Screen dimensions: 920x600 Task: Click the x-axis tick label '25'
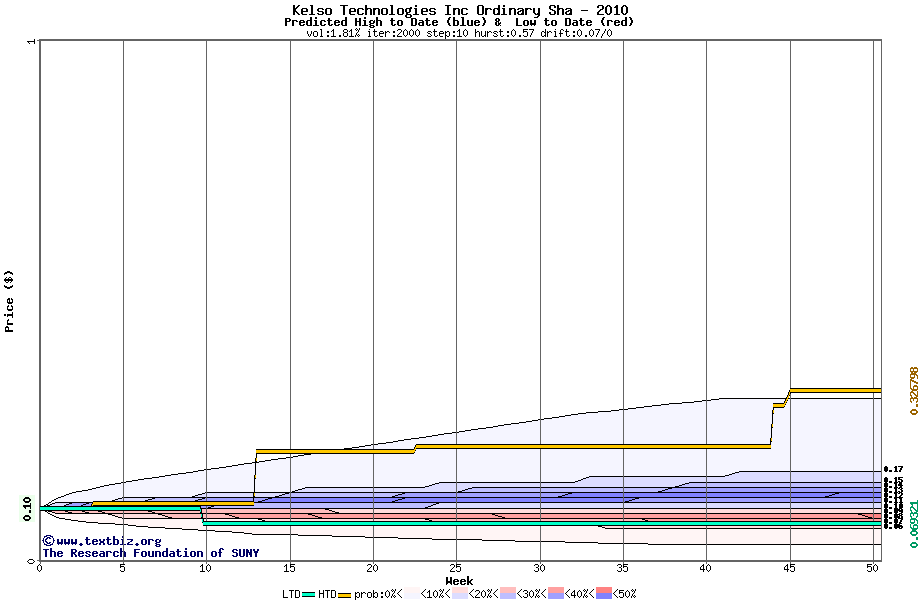[x=456, y=568]
